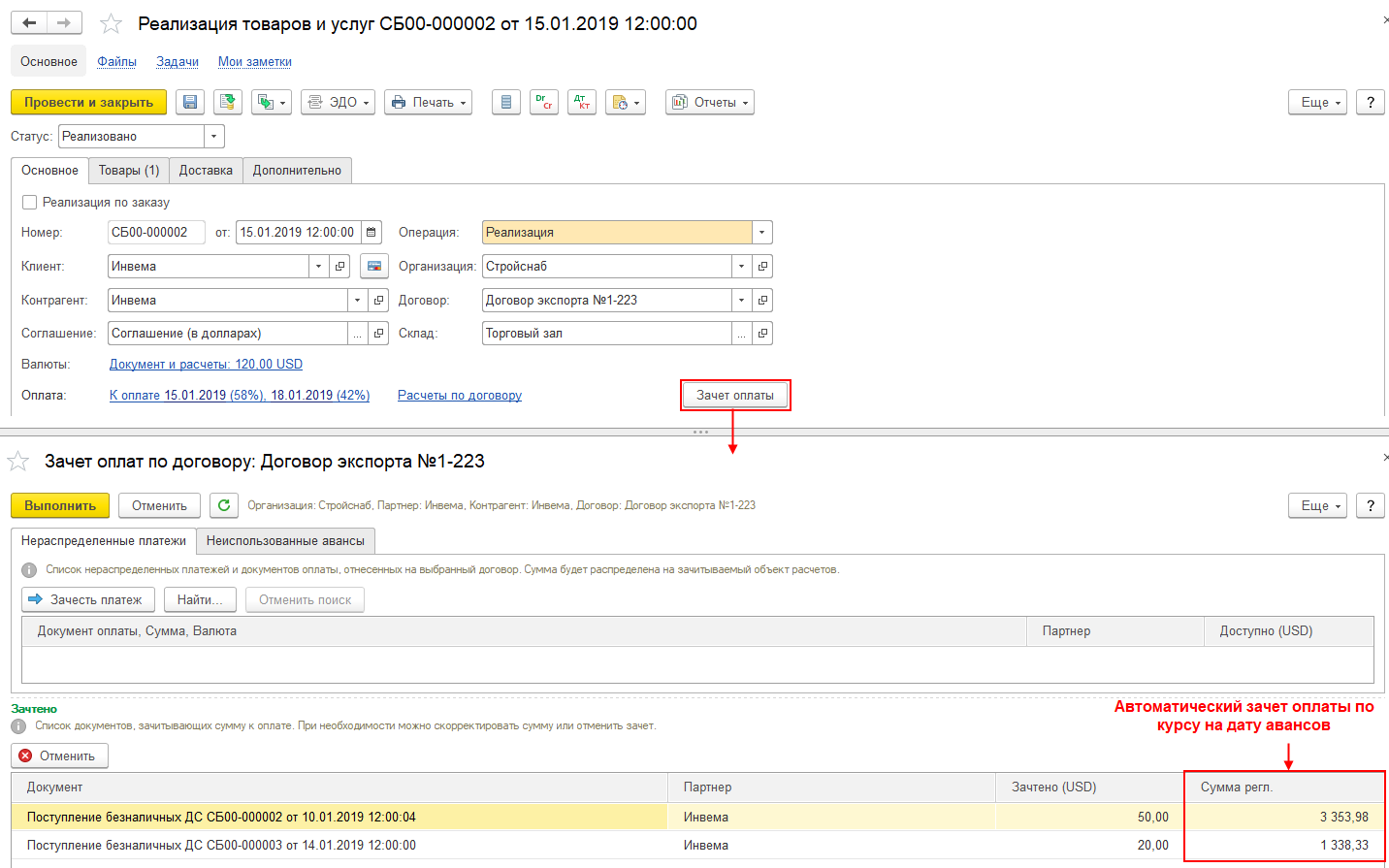Open the top Еще menu

click(x=1317, y=102)
